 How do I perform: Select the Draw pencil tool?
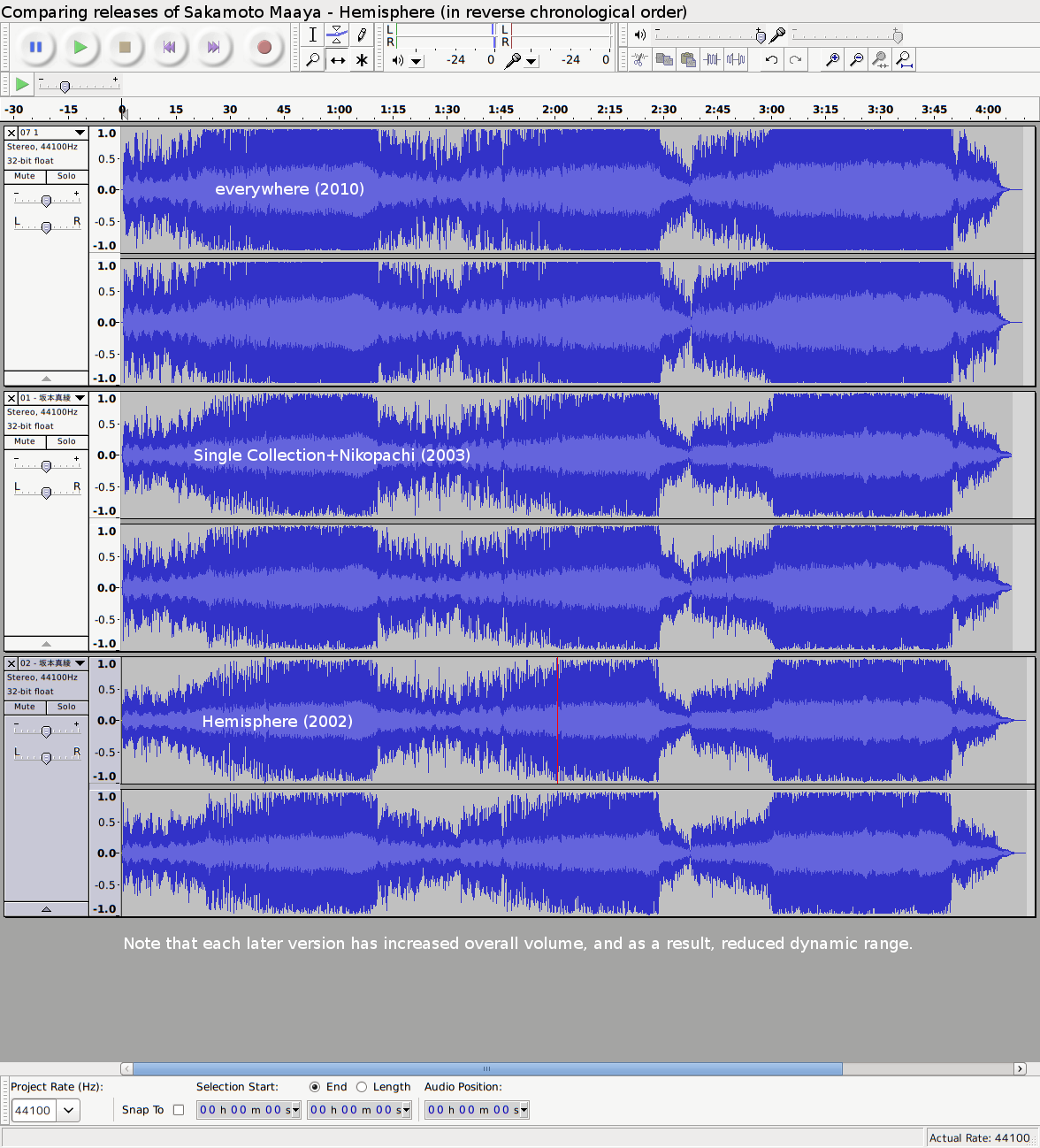[362, 34]
